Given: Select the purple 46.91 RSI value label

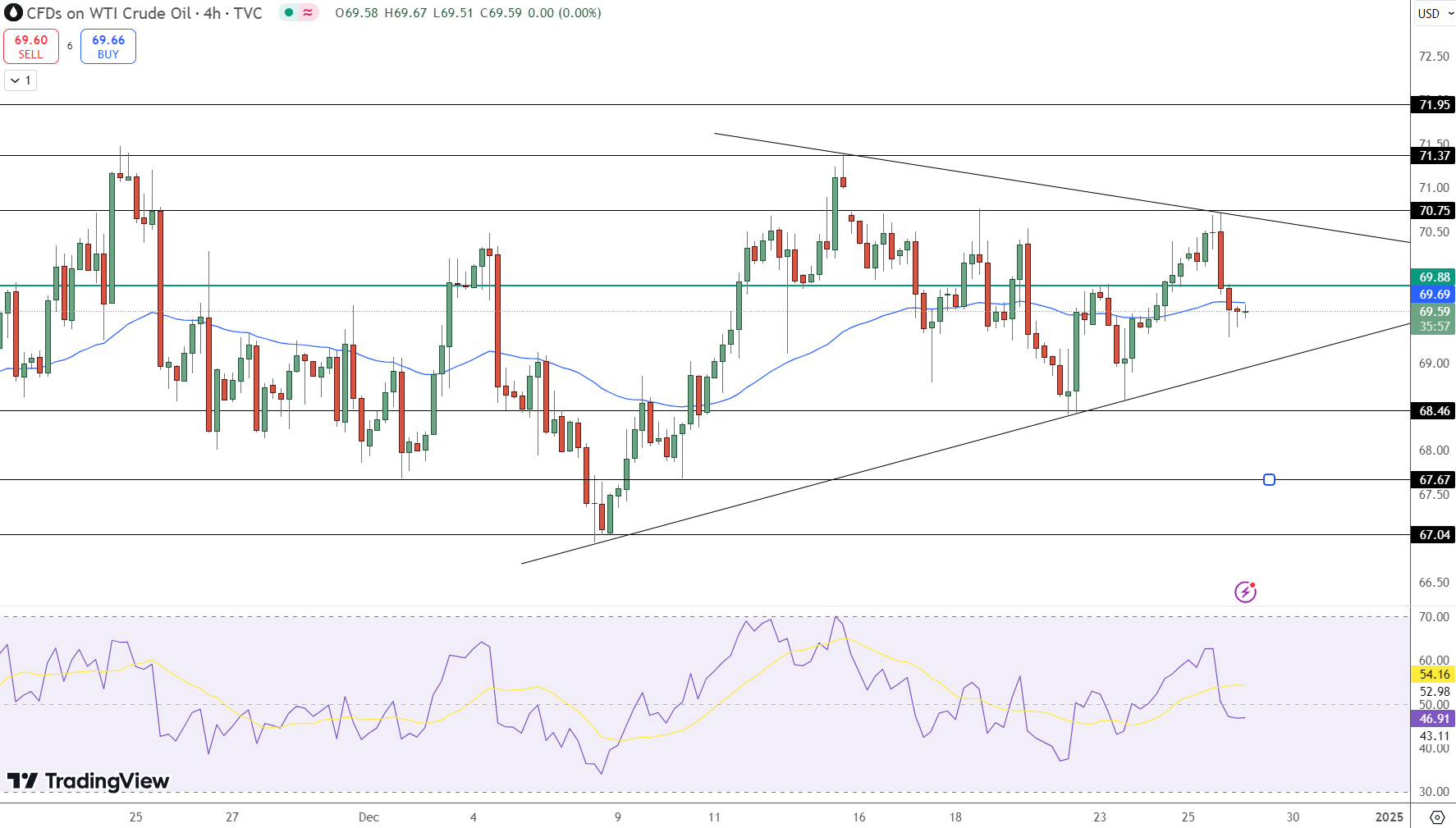Looking at the screenshot, I should [x=1434, y=719].
